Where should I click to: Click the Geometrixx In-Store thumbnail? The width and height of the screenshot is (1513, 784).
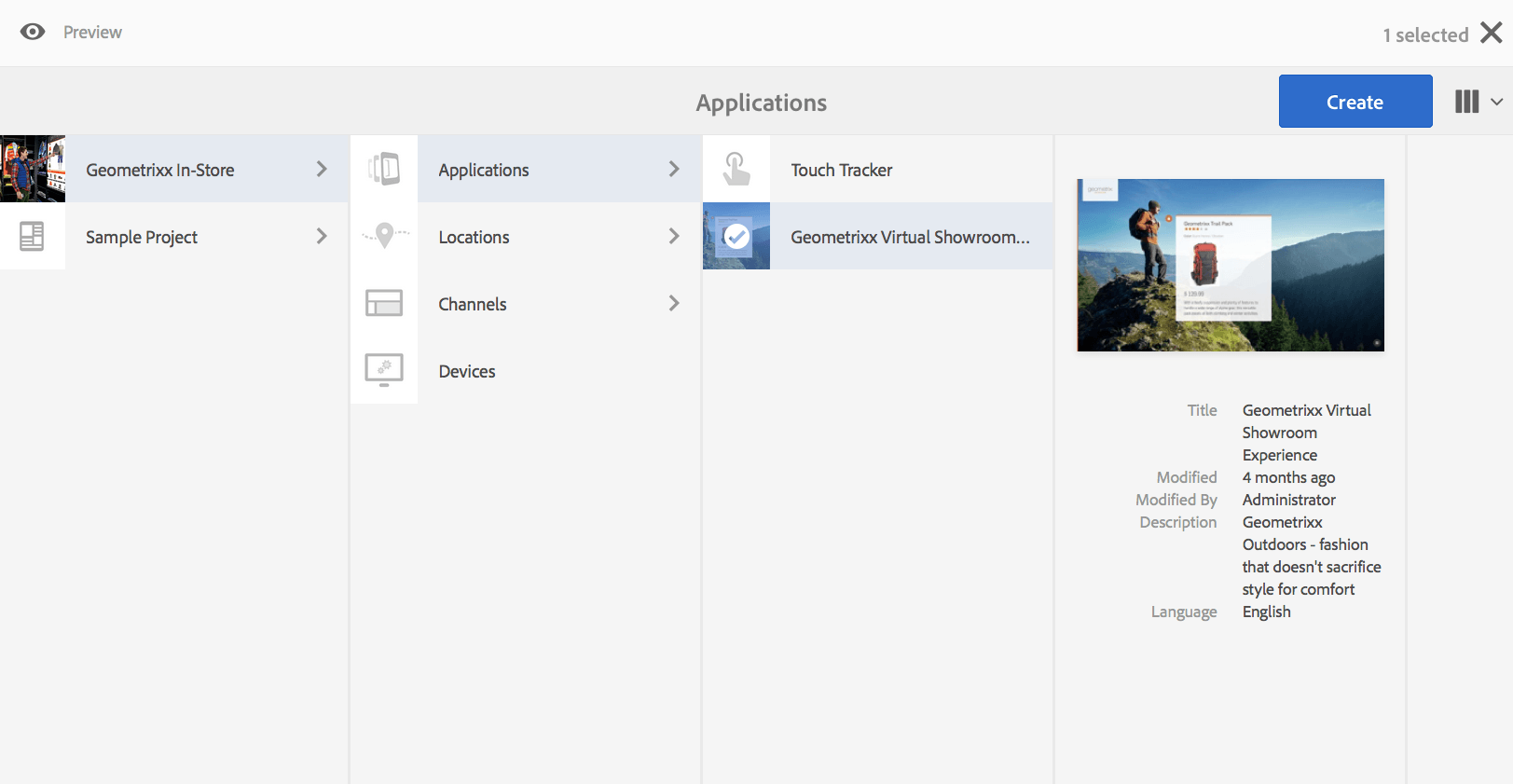[33, 169]
